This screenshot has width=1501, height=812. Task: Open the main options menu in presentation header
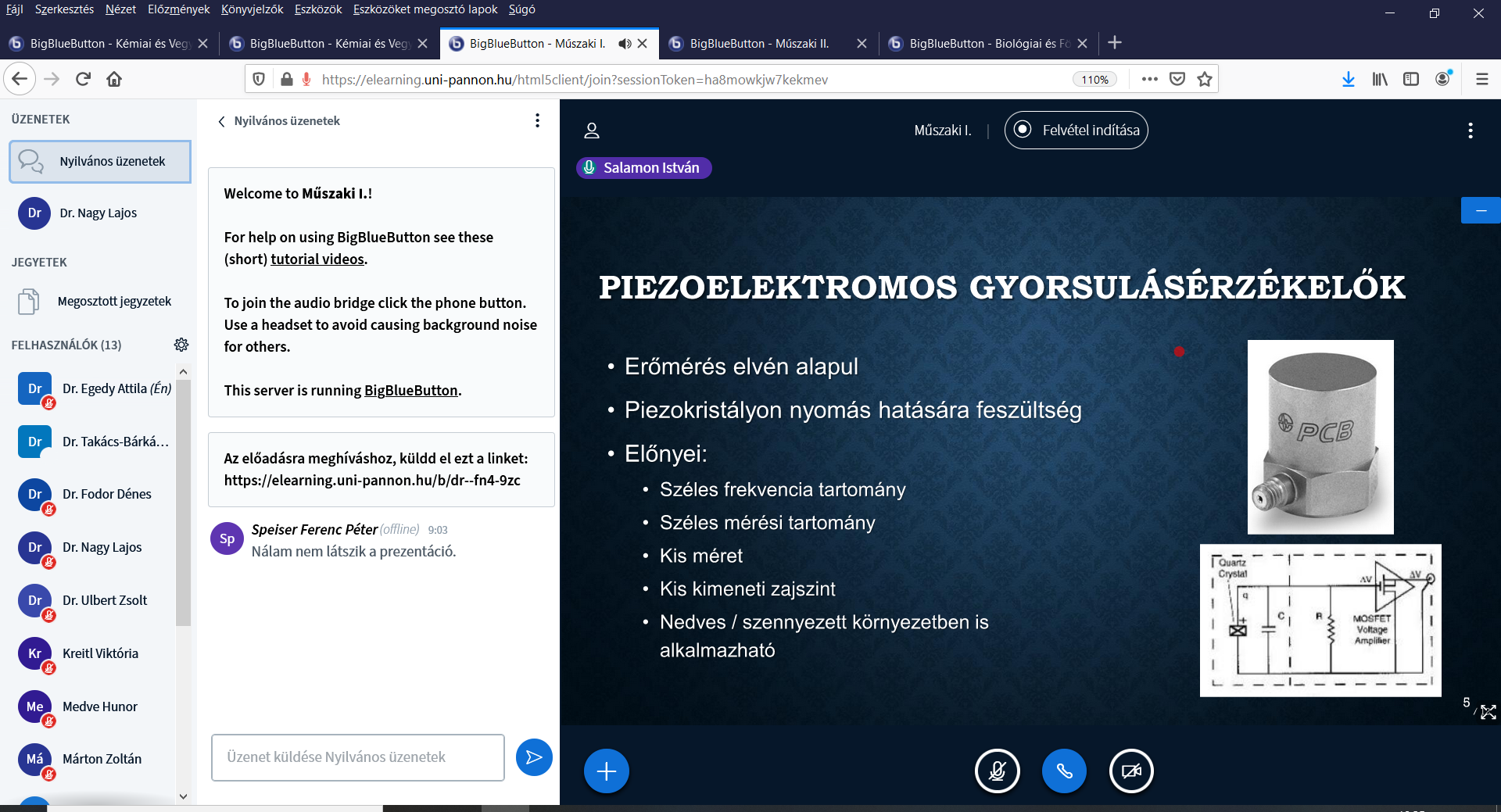[x=1470, y=131]
